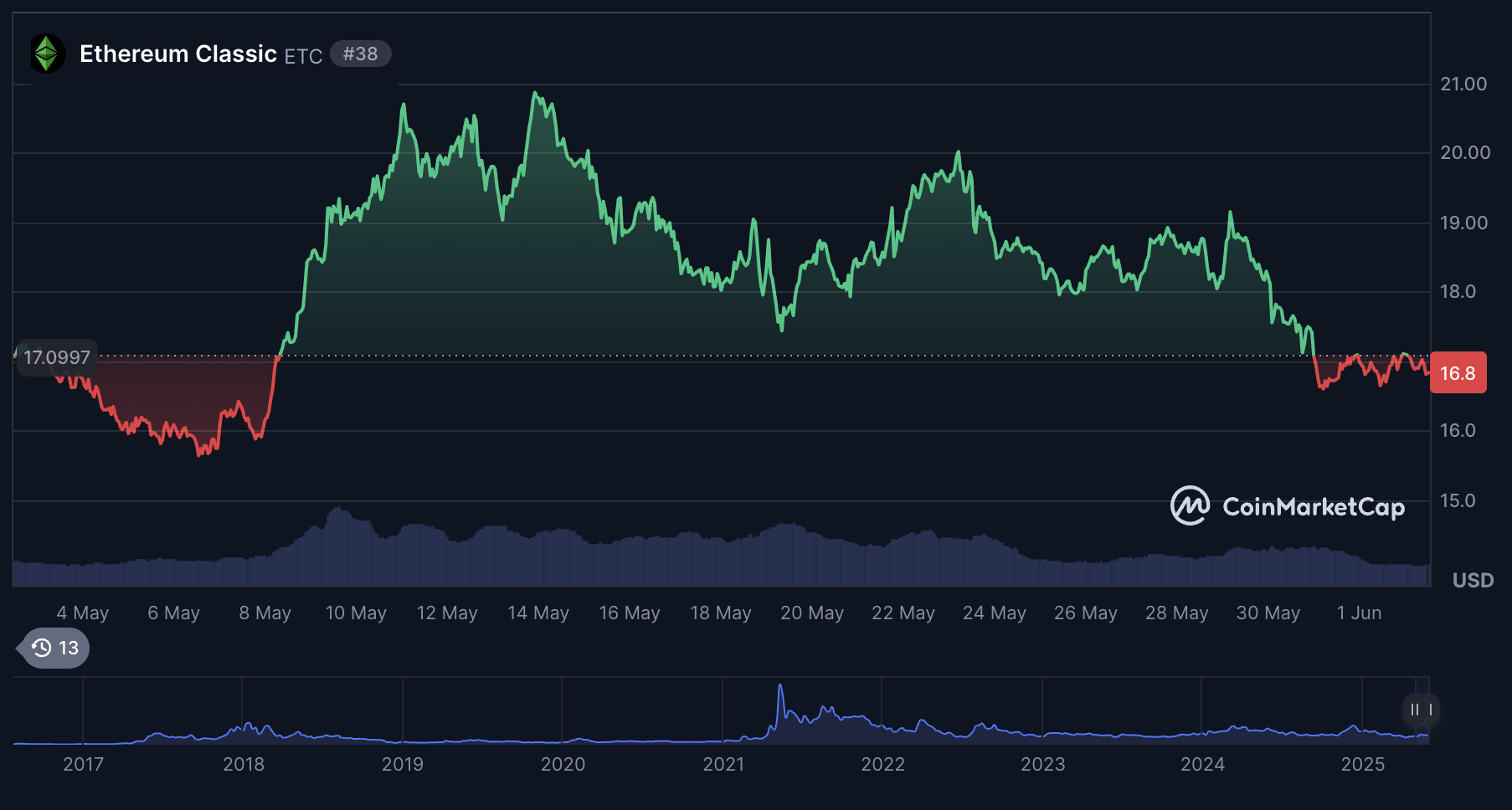
Task: Select 2018 on the overview timeline
Action: click(244, 764)
